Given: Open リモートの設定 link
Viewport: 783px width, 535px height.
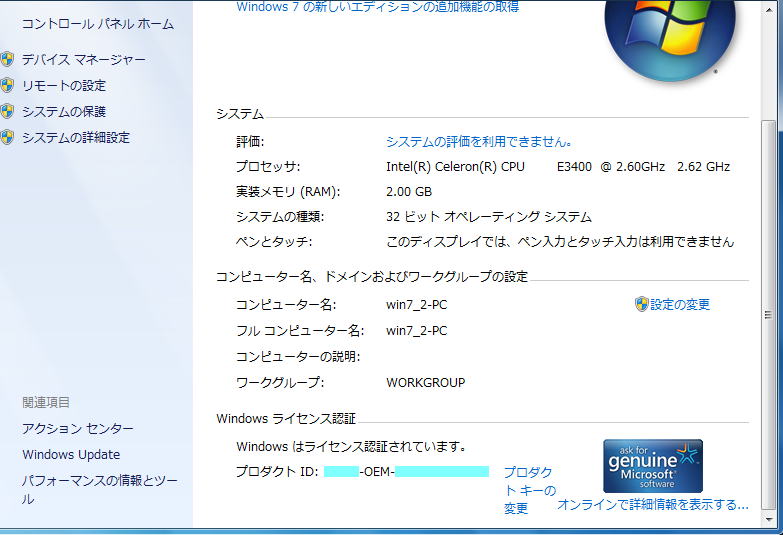Looking at the screenshot, I should [64, 86].
